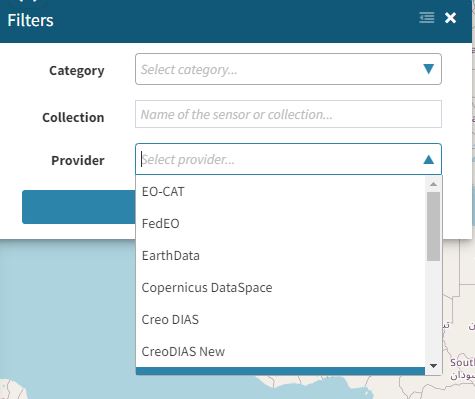Click the collapse panel icon in Filters header
475x399 pixels.
click(x=427, y=17)
